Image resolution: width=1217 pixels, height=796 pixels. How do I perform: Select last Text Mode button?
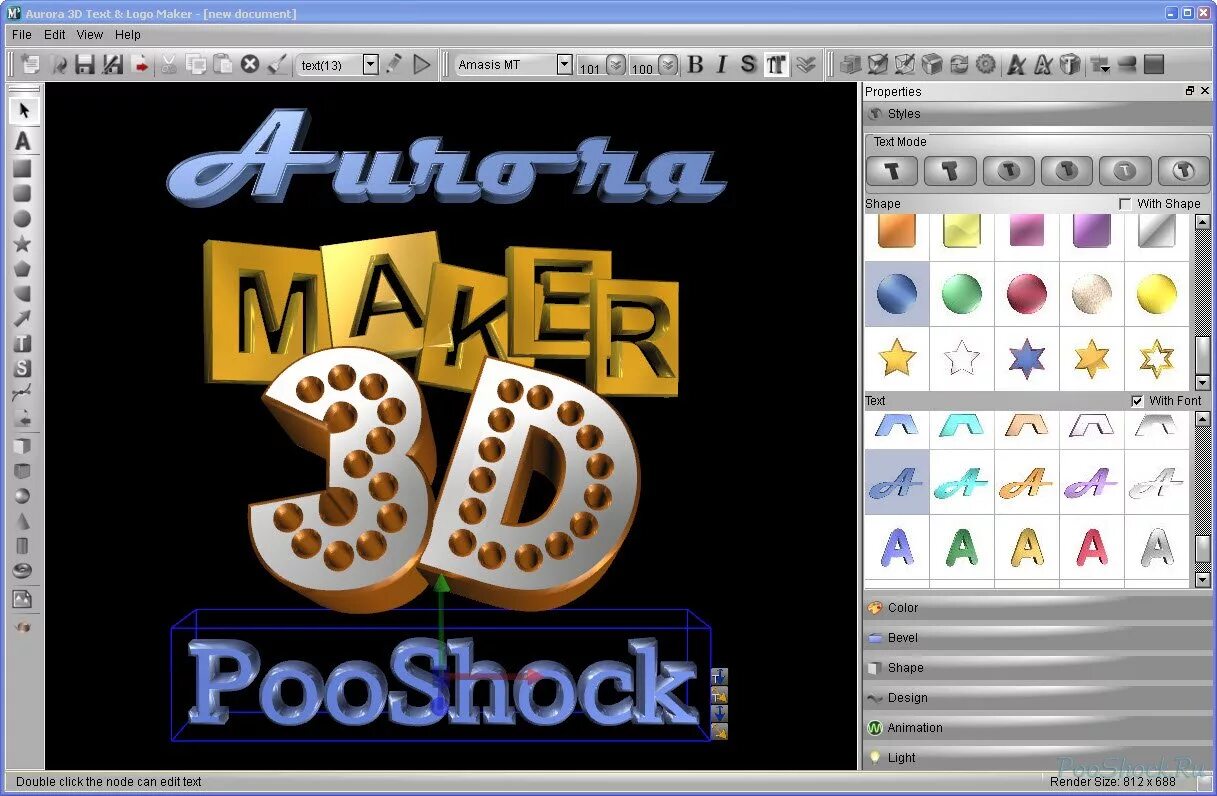1183,171
